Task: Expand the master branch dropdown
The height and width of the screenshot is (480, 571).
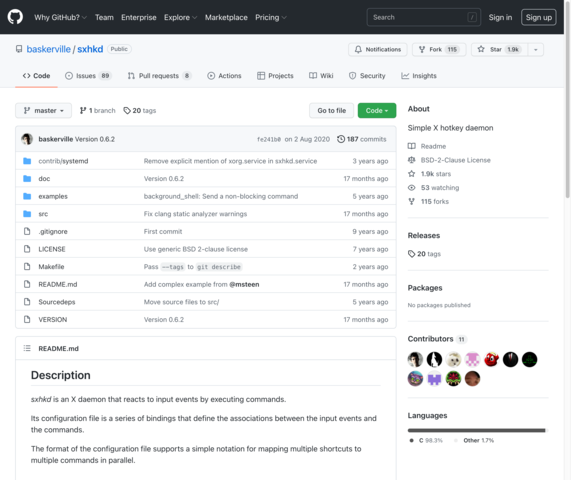Action: click(x=43, y=110)
